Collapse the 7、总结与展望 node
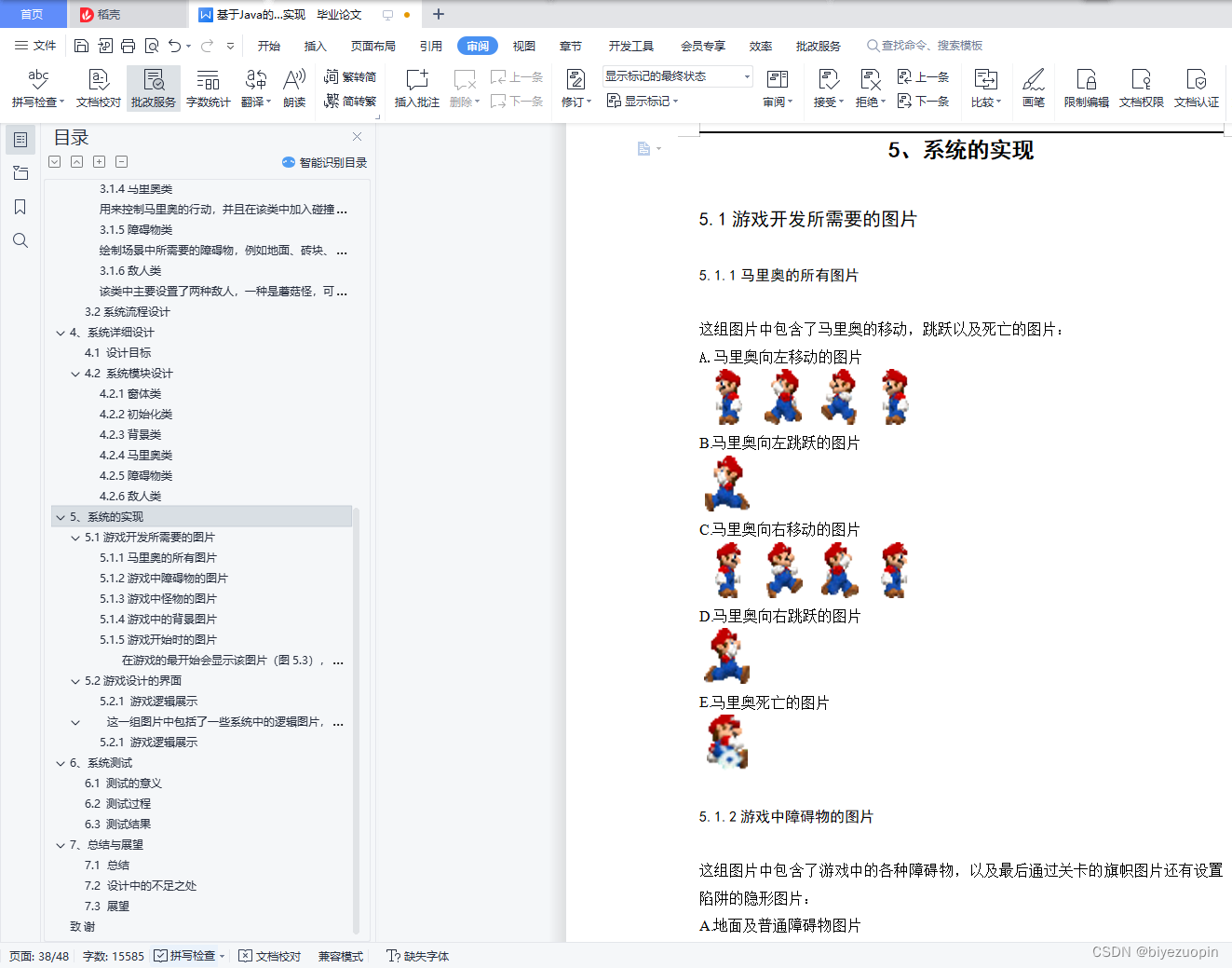The height and width of the screenshot is (968, 1232). (61, 845)
